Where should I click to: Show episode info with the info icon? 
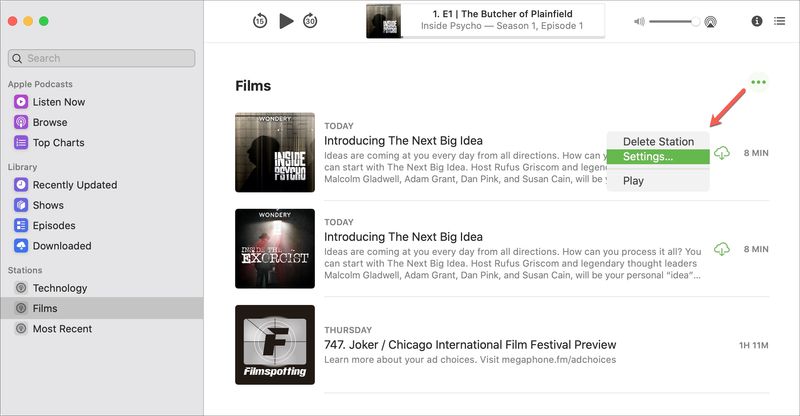[x=757, y=21]
